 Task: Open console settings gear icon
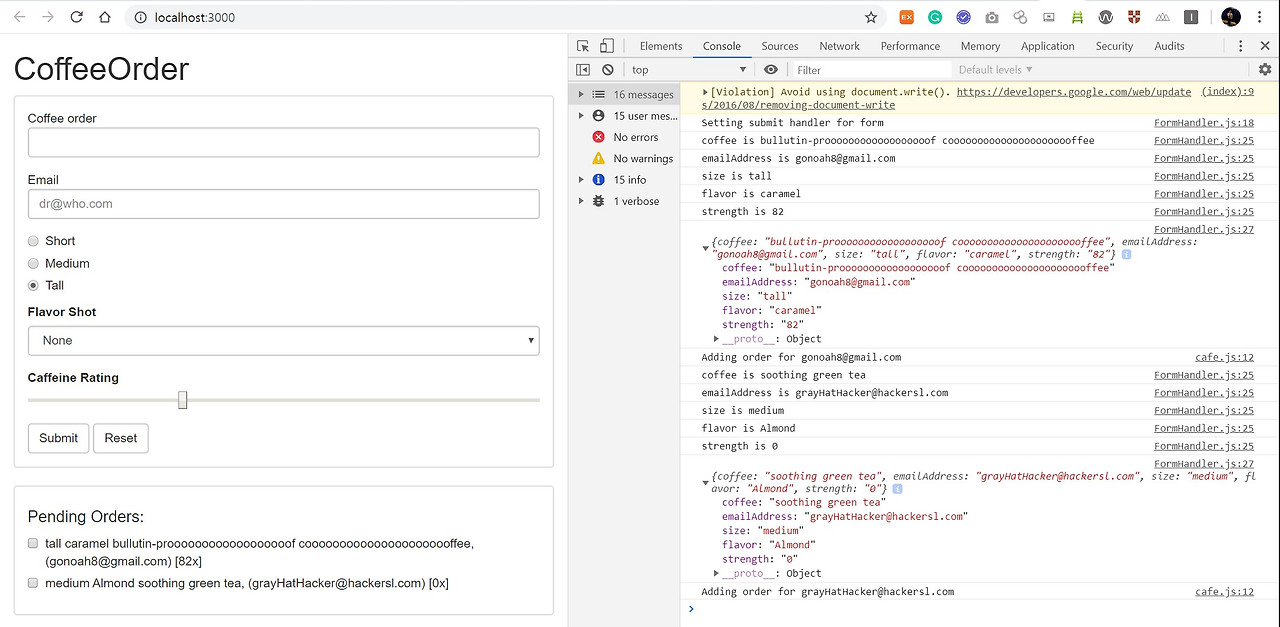1265,70
